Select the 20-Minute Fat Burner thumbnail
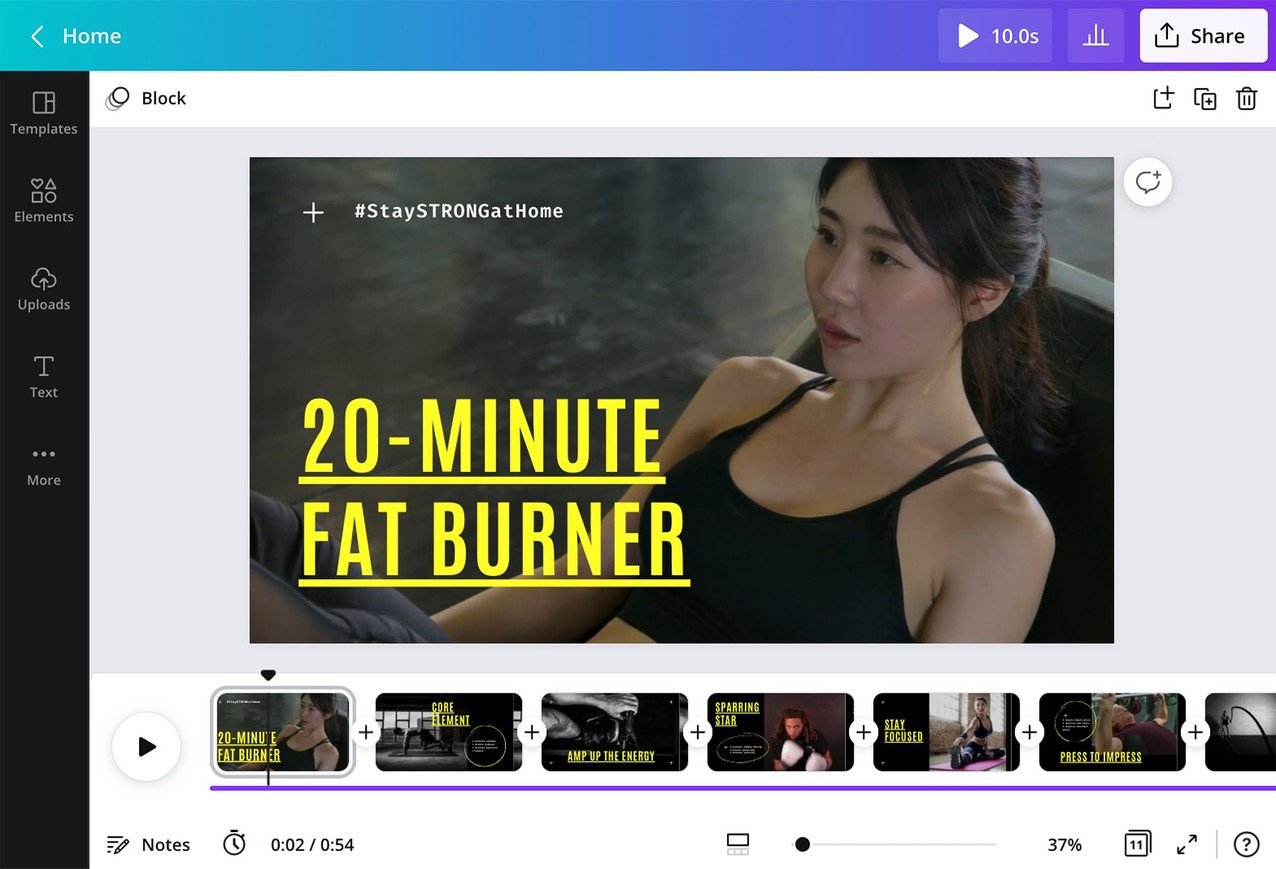The height and width of the screenshot is (869, 1276). pyautogui.click(x=282, y=732)
